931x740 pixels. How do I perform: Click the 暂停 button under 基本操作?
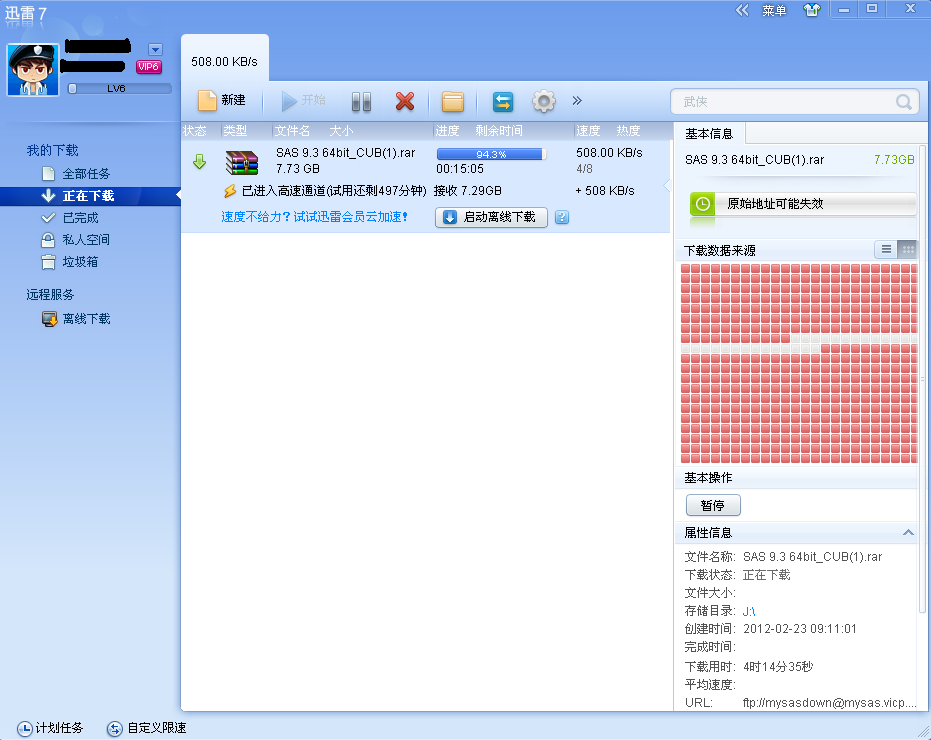pos(712,505)
